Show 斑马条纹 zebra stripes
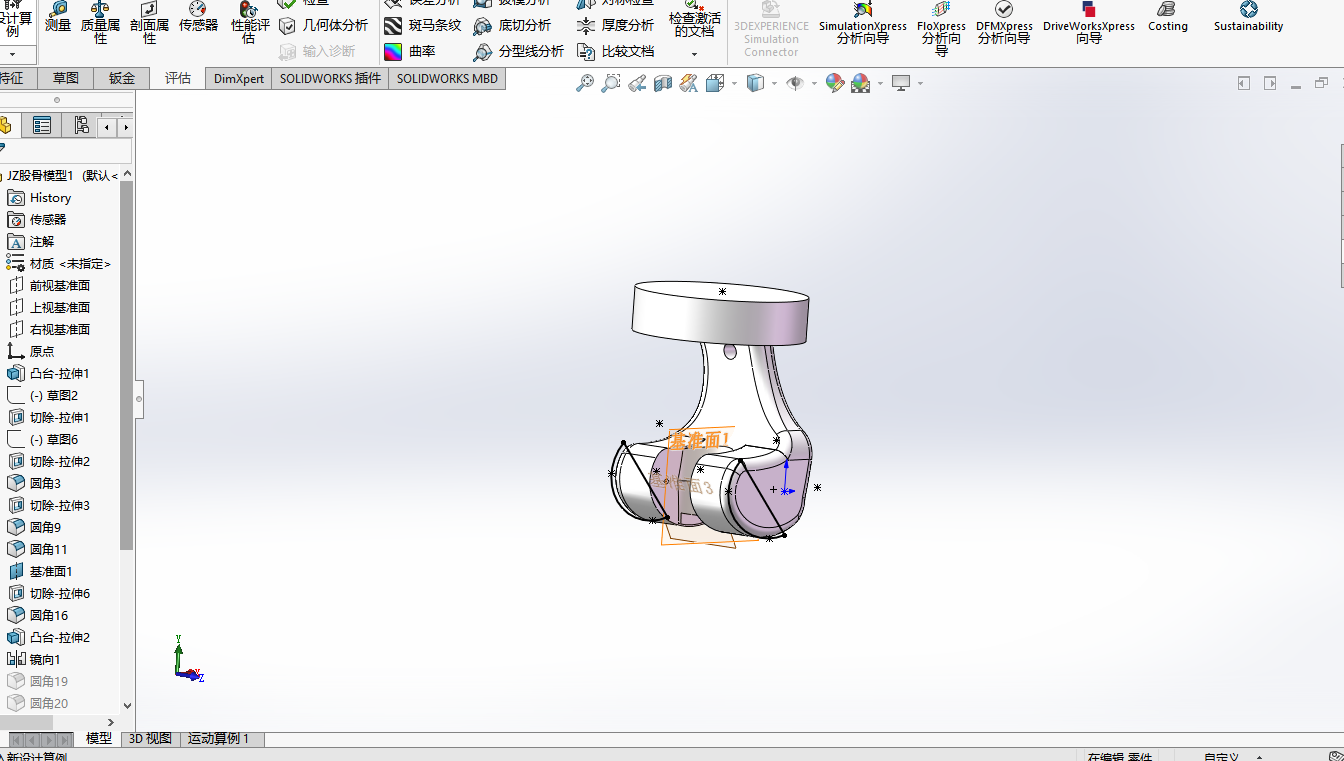1344x761 pixels. tap(422, 26)
